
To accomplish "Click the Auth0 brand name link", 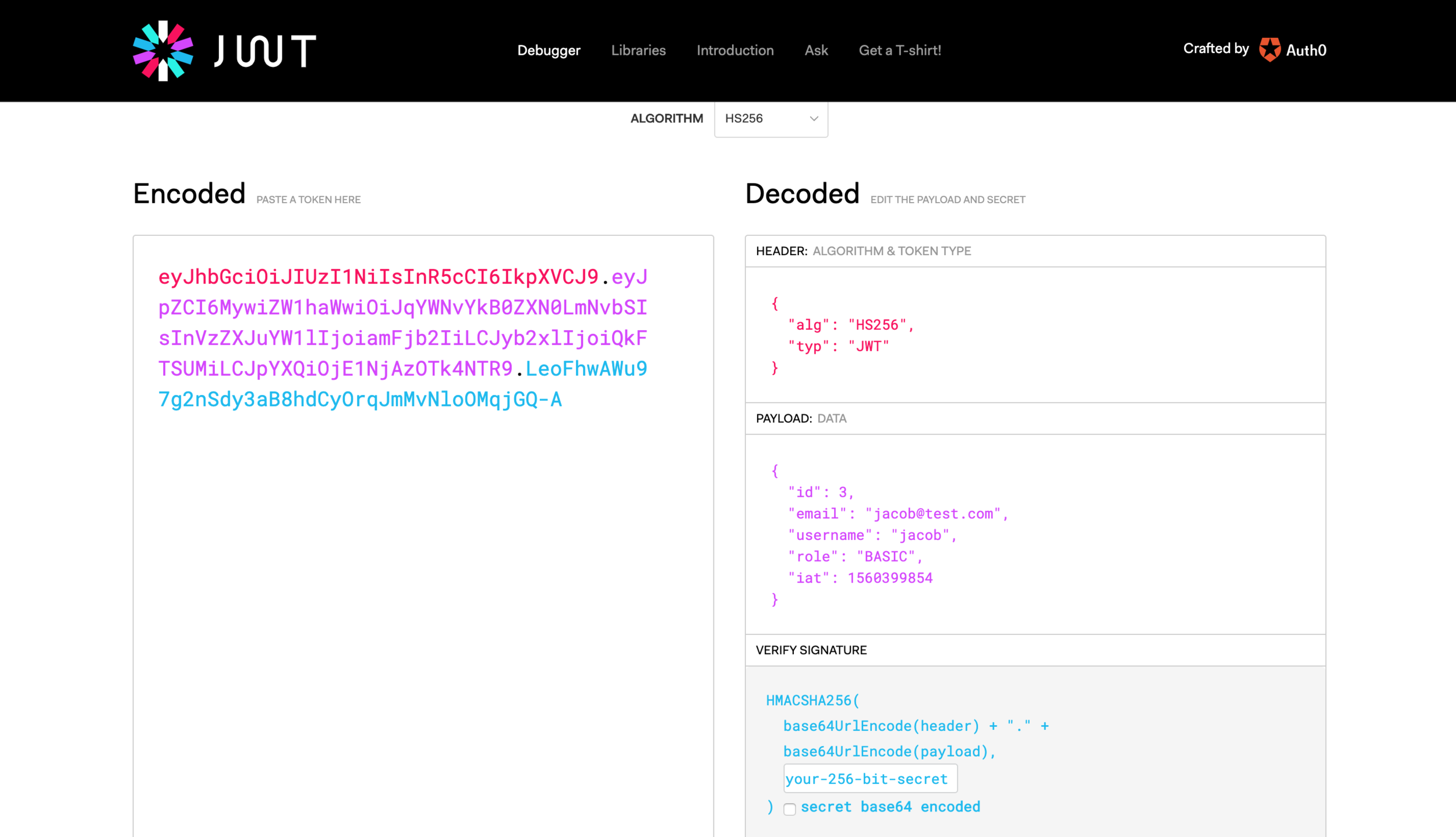I will pyautogui.click(x=1306, y=51).
